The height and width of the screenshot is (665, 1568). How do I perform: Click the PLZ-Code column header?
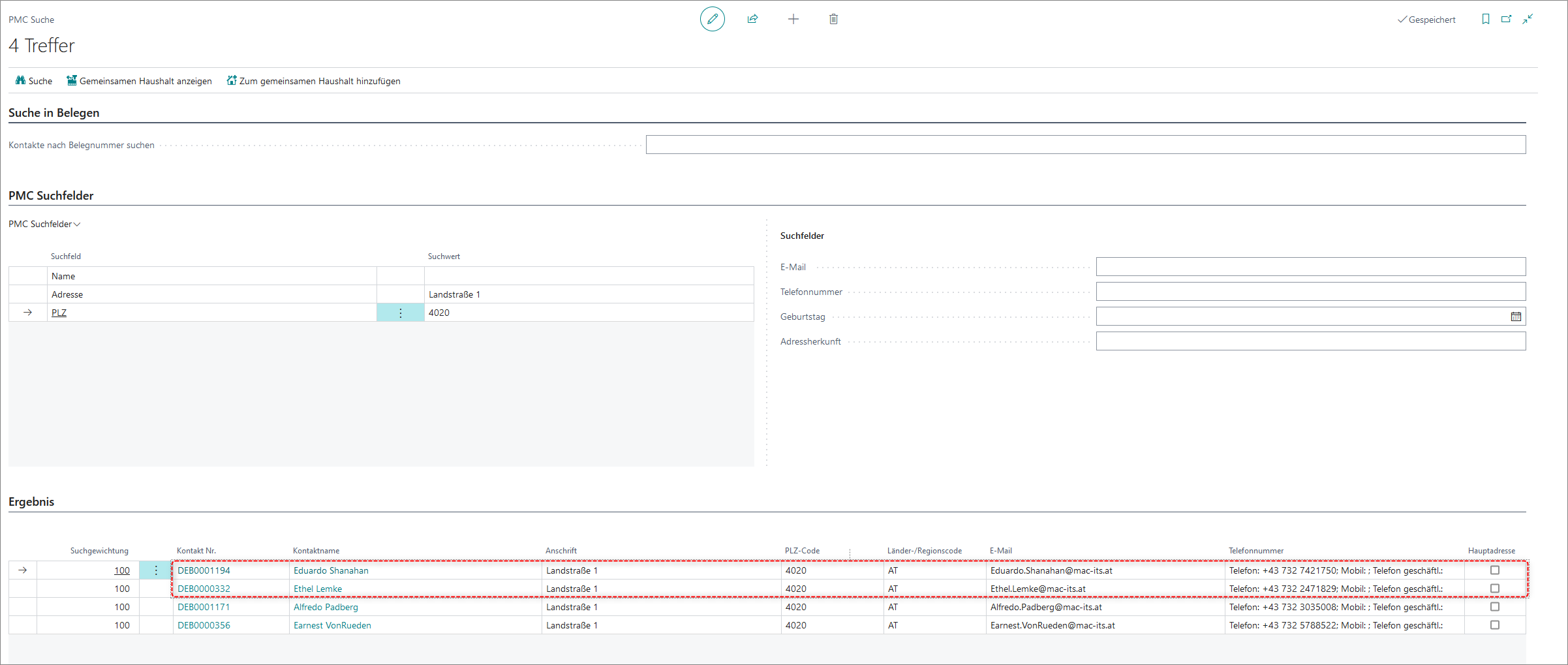(802, 551)
